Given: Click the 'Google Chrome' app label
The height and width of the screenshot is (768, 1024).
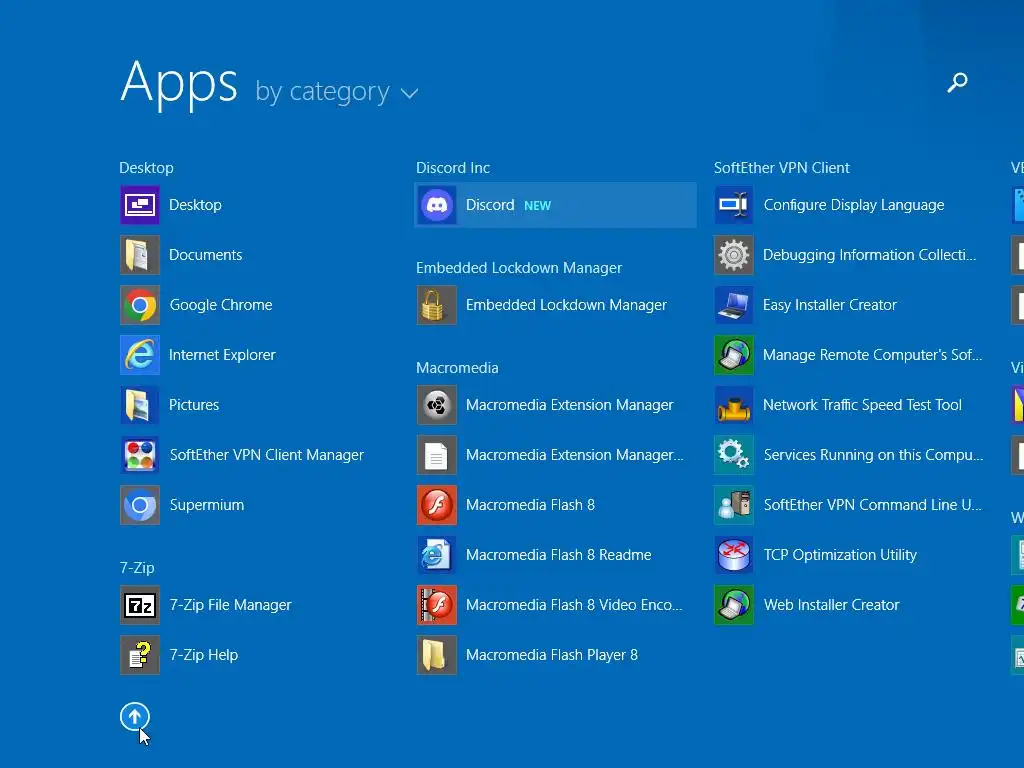Looking at the screenshot, I should point(221,305).
